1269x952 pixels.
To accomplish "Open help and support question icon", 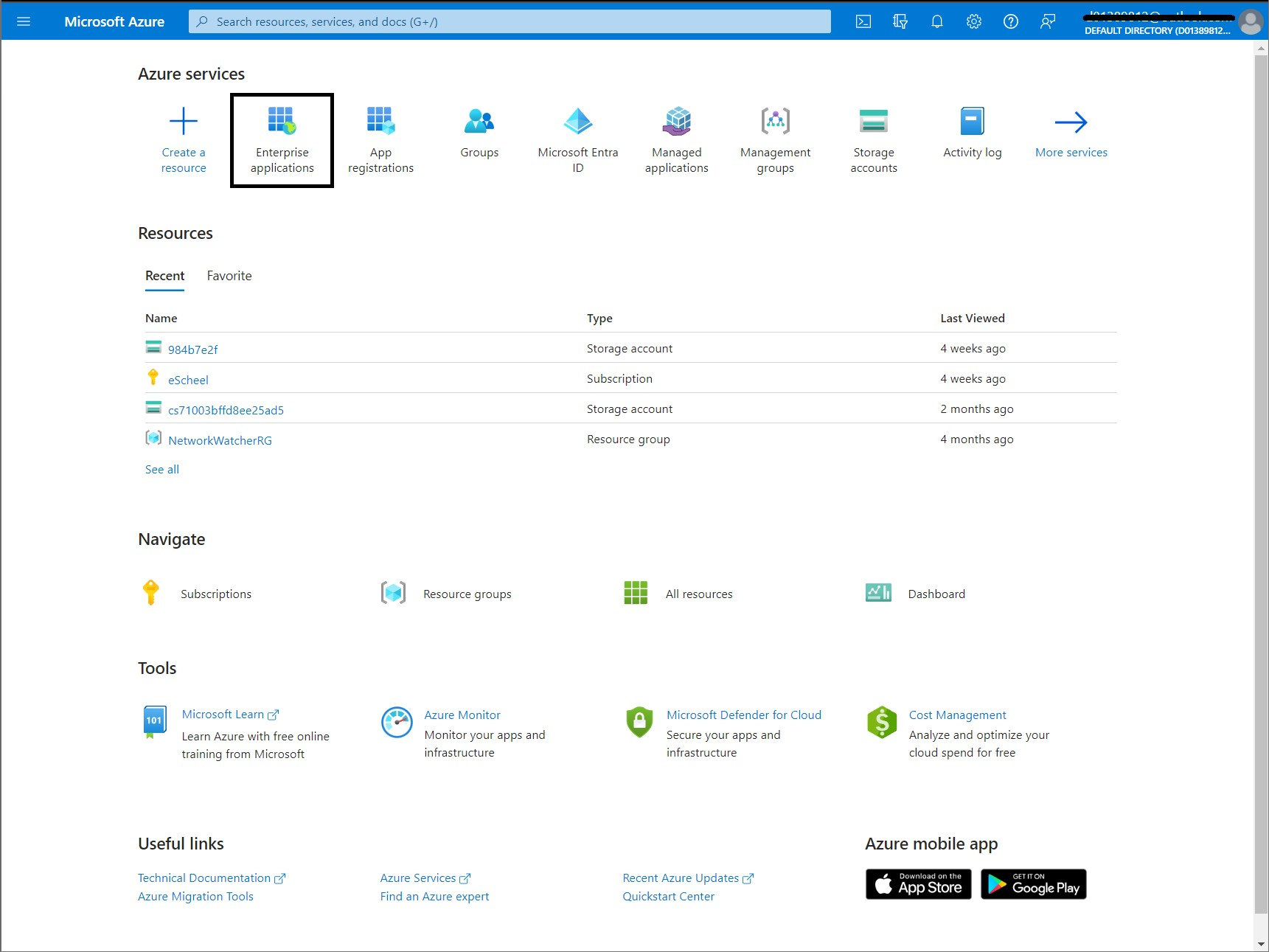I will [x=1010, y=21].
